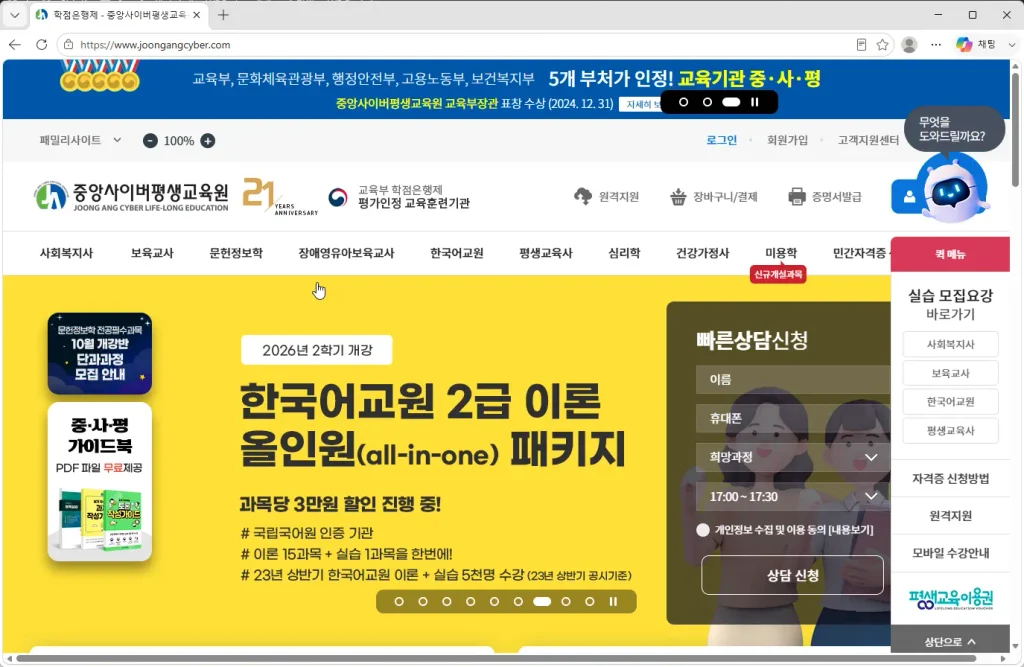Pause the top banner slideshow
1024x667 pixels.
pyautogui.click(x=755, y=102)
